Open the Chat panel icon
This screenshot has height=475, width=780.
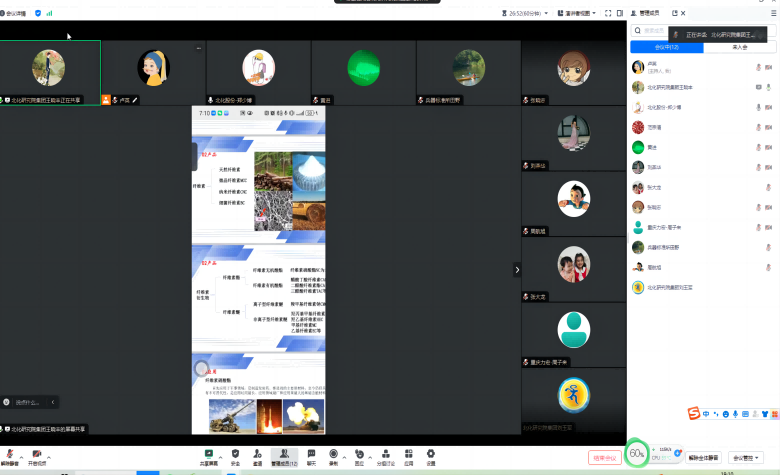(x=311, y=453)
